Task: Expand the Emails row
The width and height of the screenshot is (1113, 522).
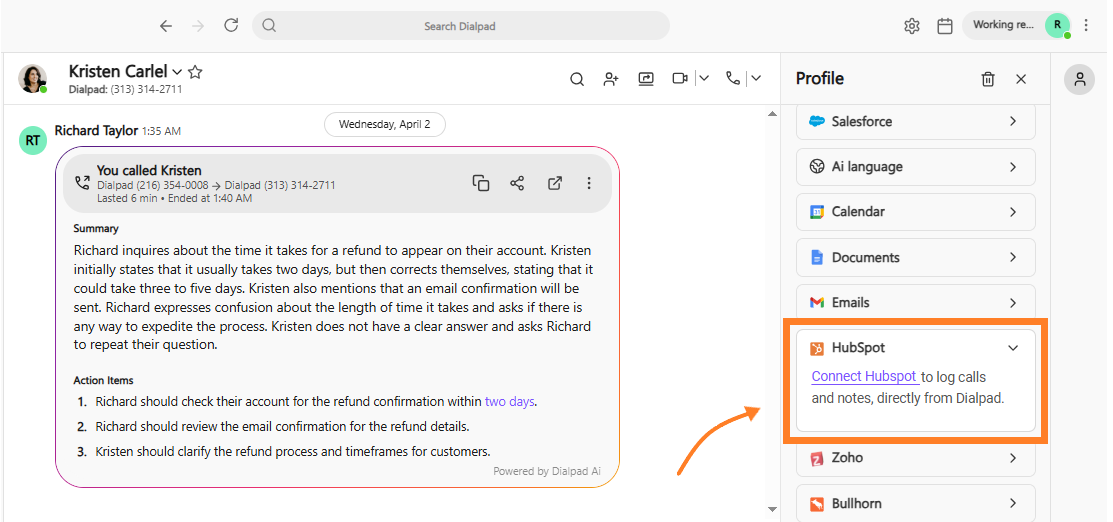Action: (x=916, y=303)
